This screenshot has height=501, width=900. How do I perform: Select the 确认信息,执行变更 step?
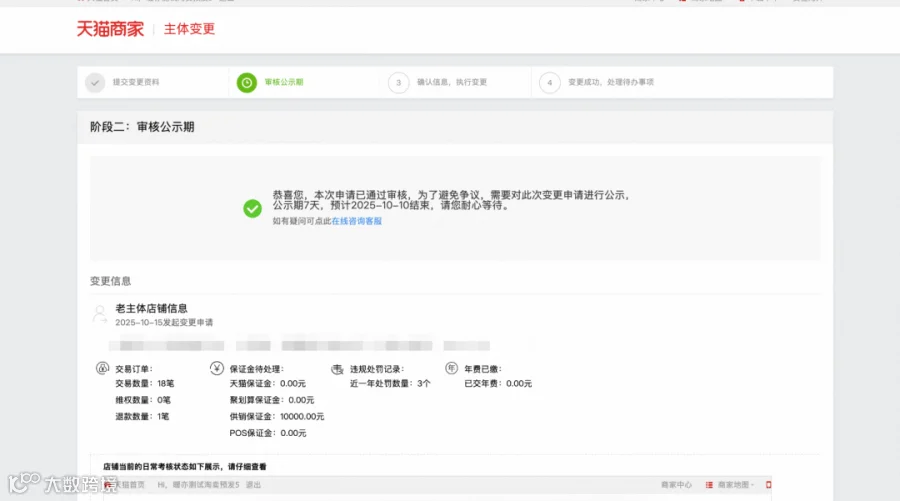(x=452, y=82)
